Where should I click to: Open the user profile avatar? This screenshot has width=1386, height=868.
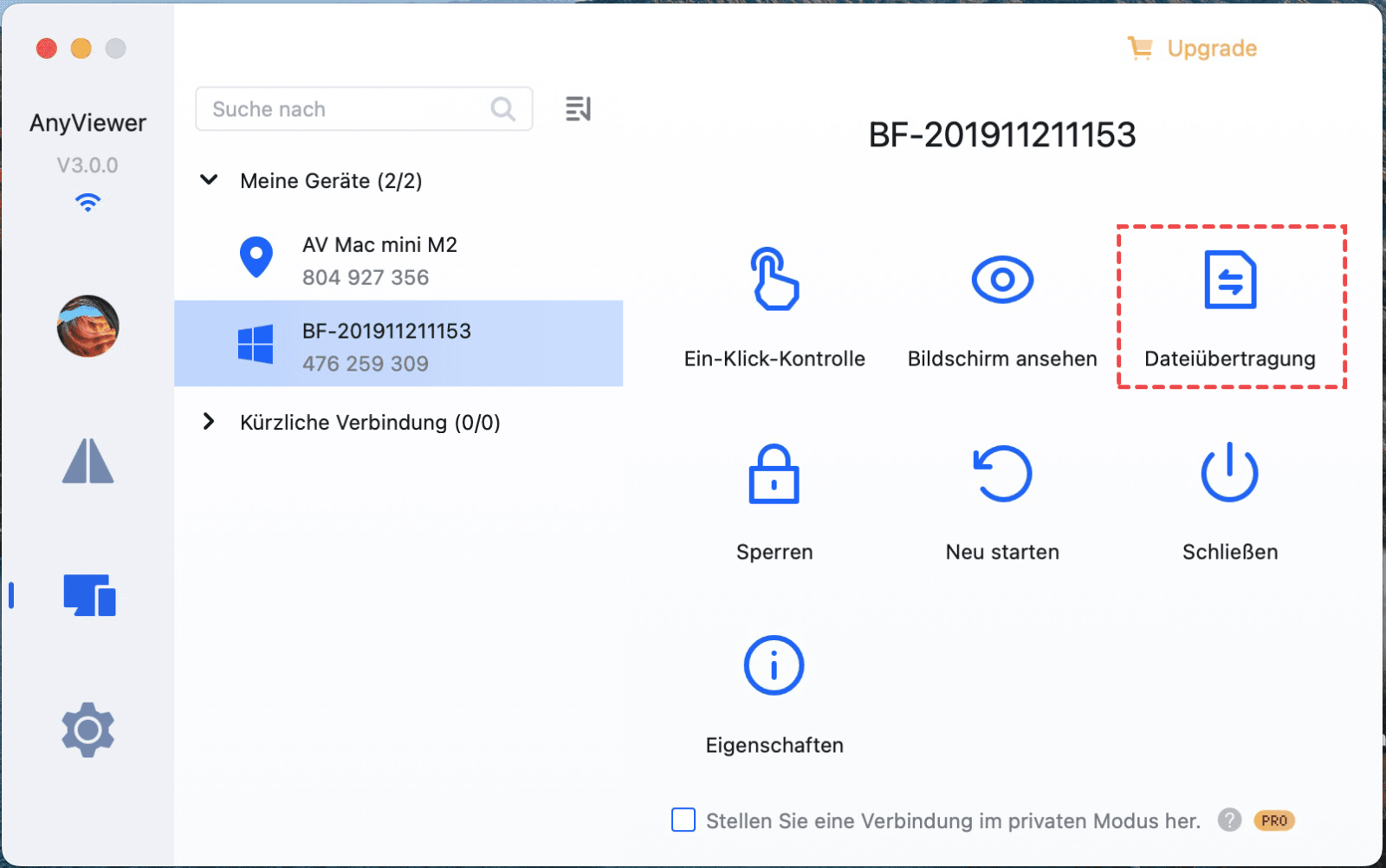[x=87, y=326]
